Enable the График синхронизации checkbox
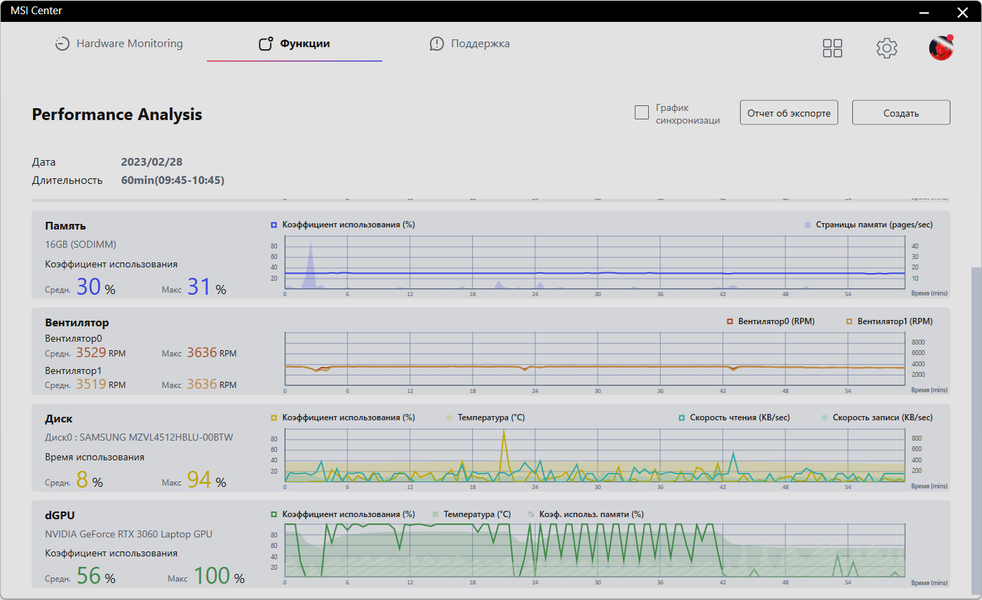This screenshot has width=982, height=600. tap(641, 112)
